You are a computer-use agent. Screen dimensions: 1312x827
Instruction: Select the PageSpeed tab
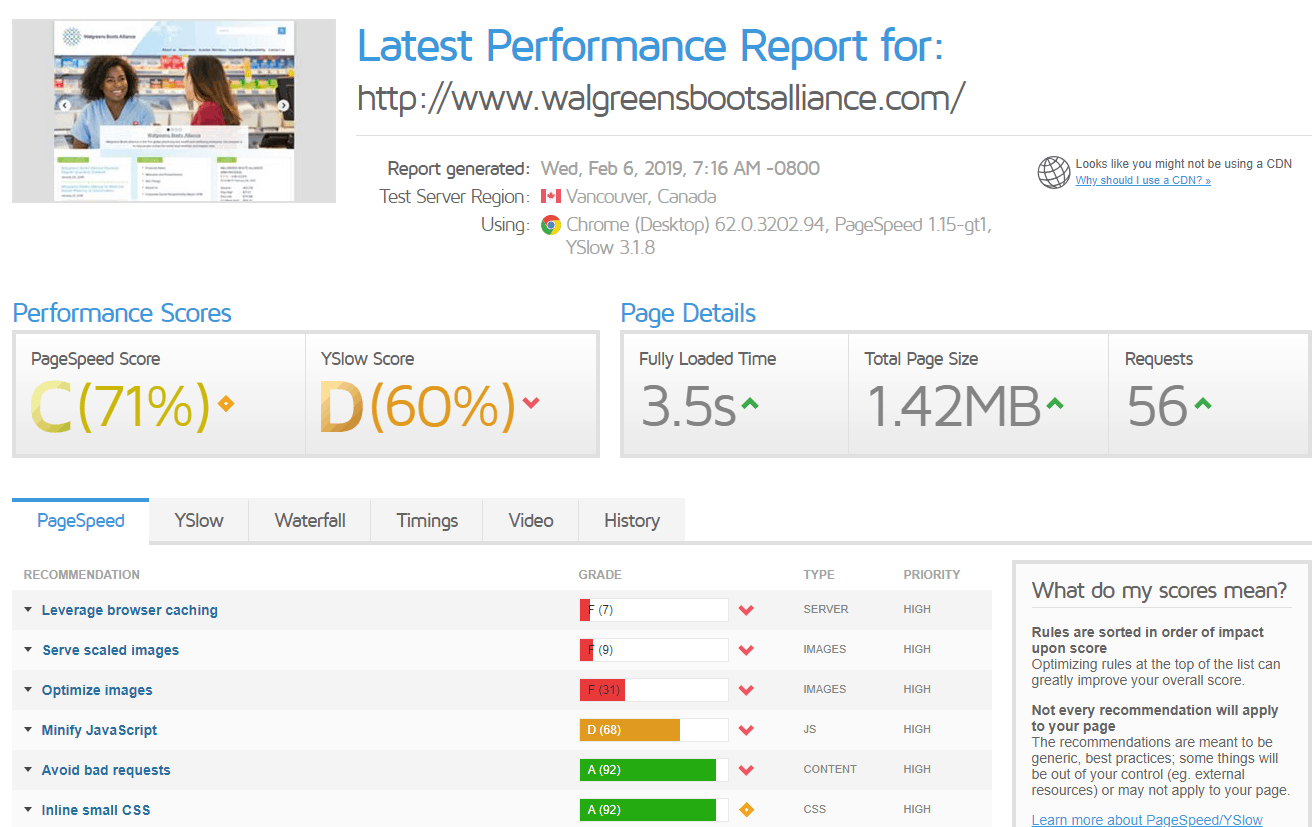click(81, 521)
